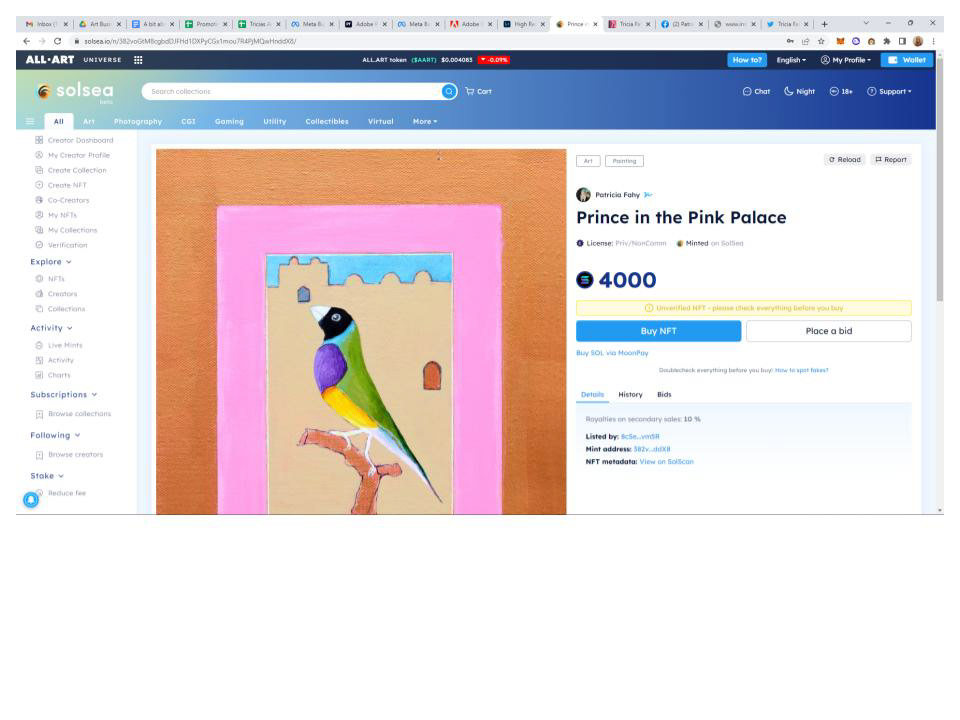
Task: Open a new browser tab
Action: tap(824, 24)
